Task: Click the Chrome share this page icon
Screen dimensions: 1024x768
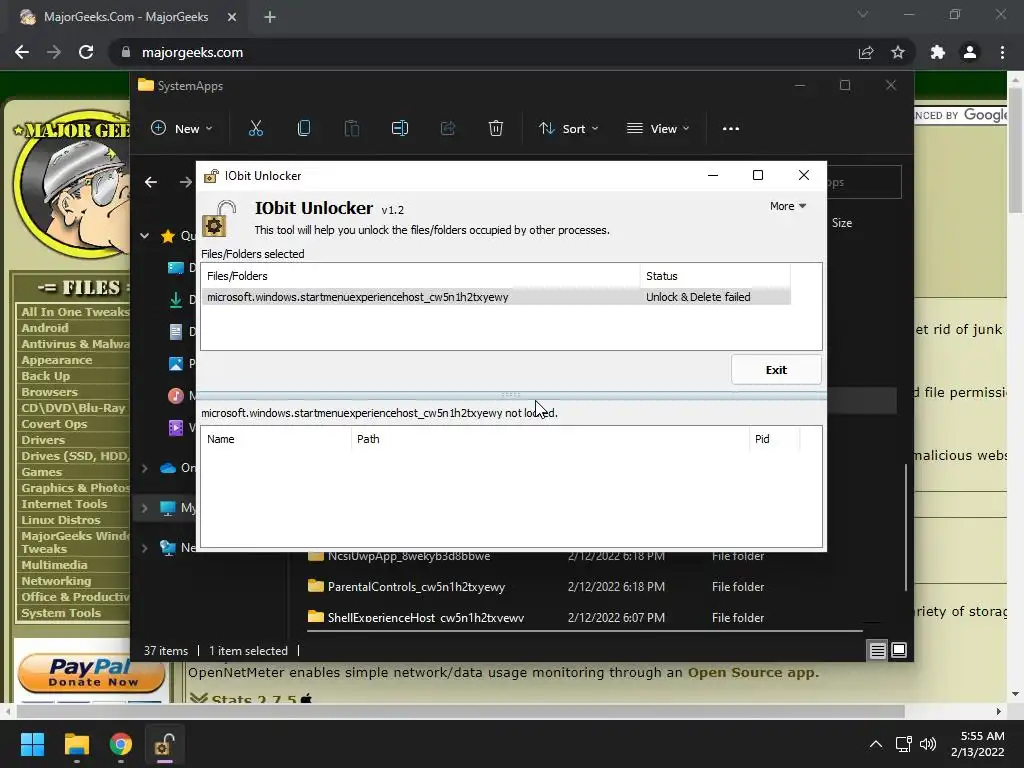Action: [x=866, y=52]
